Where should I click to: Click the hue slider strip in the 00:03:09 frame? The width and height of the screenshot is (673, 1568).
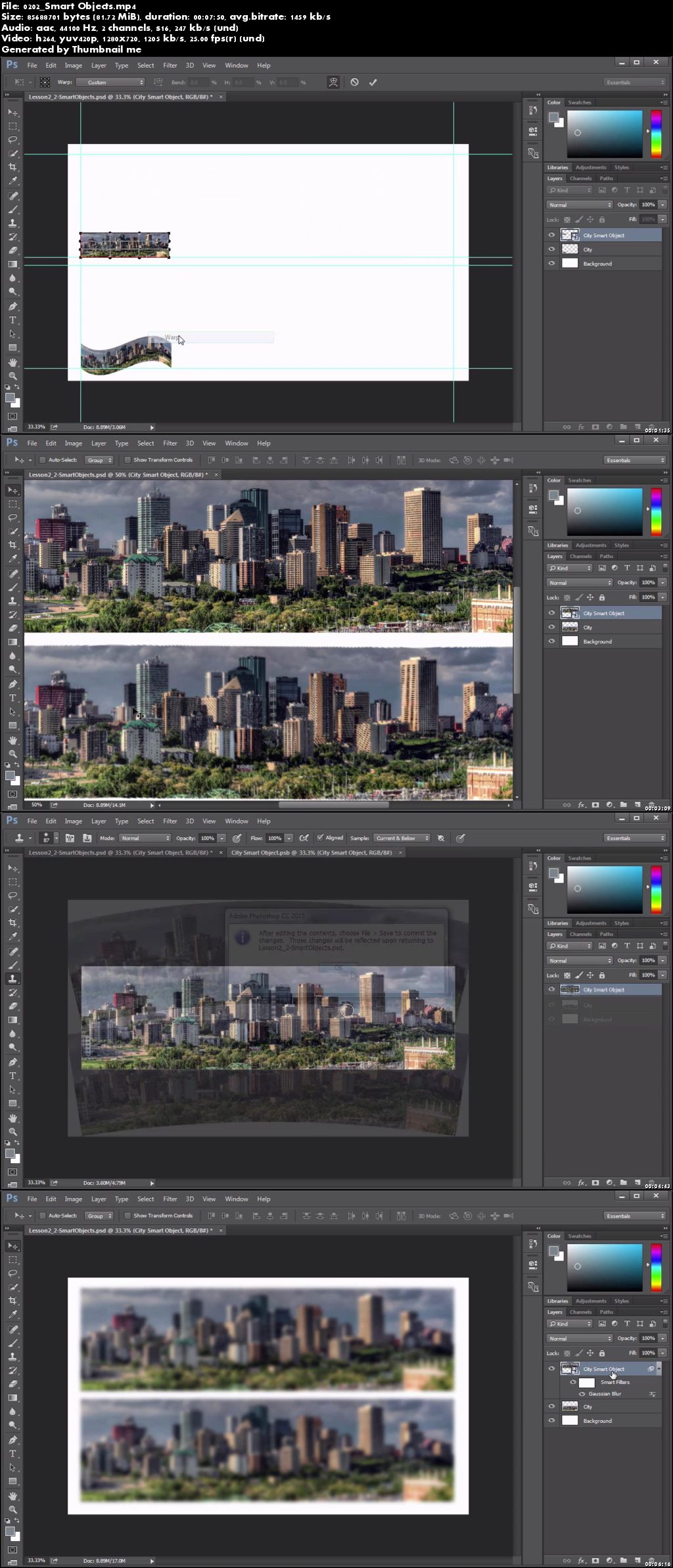click(656, 512)
